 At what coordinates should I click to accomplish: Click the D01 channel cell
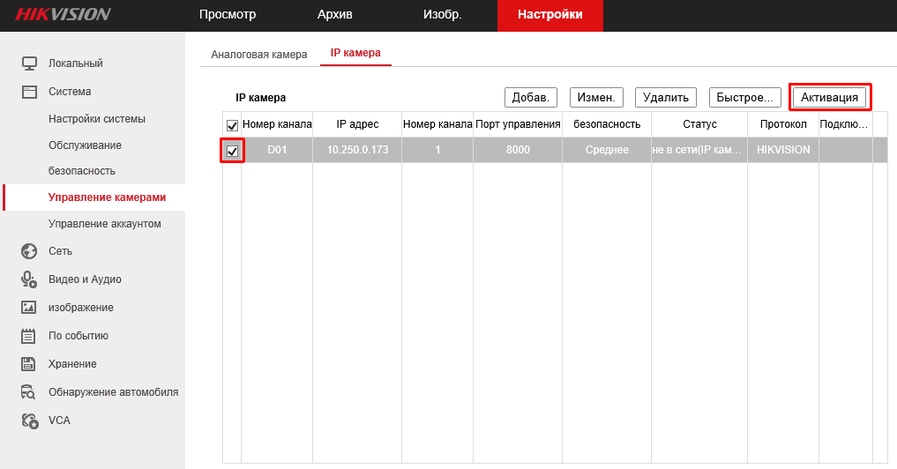[277, 150]
